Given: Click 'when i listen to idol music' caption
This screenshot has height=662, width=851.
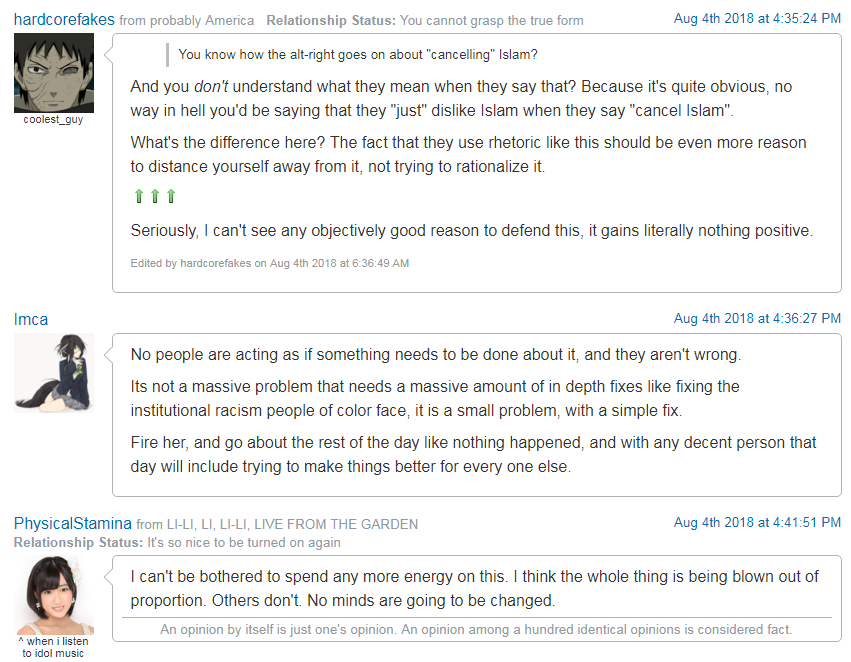Looking at the screenshot, I should pyautogui.click(x=53, y=647).
